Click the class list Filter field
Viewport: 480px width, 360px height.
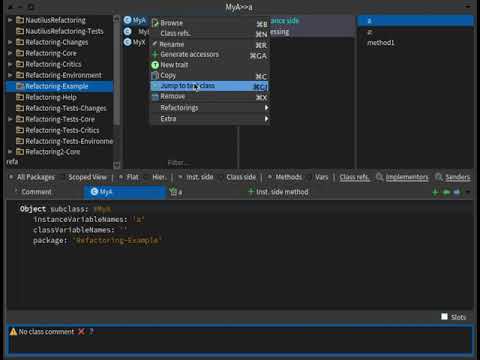[x=180, y=163]
